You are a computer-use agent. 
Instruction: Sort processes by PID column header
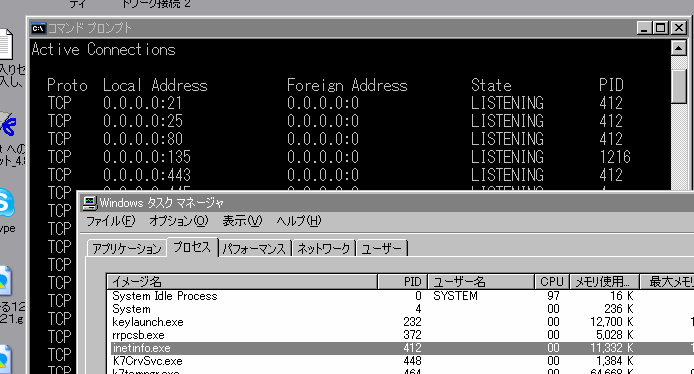pos(402,281)
